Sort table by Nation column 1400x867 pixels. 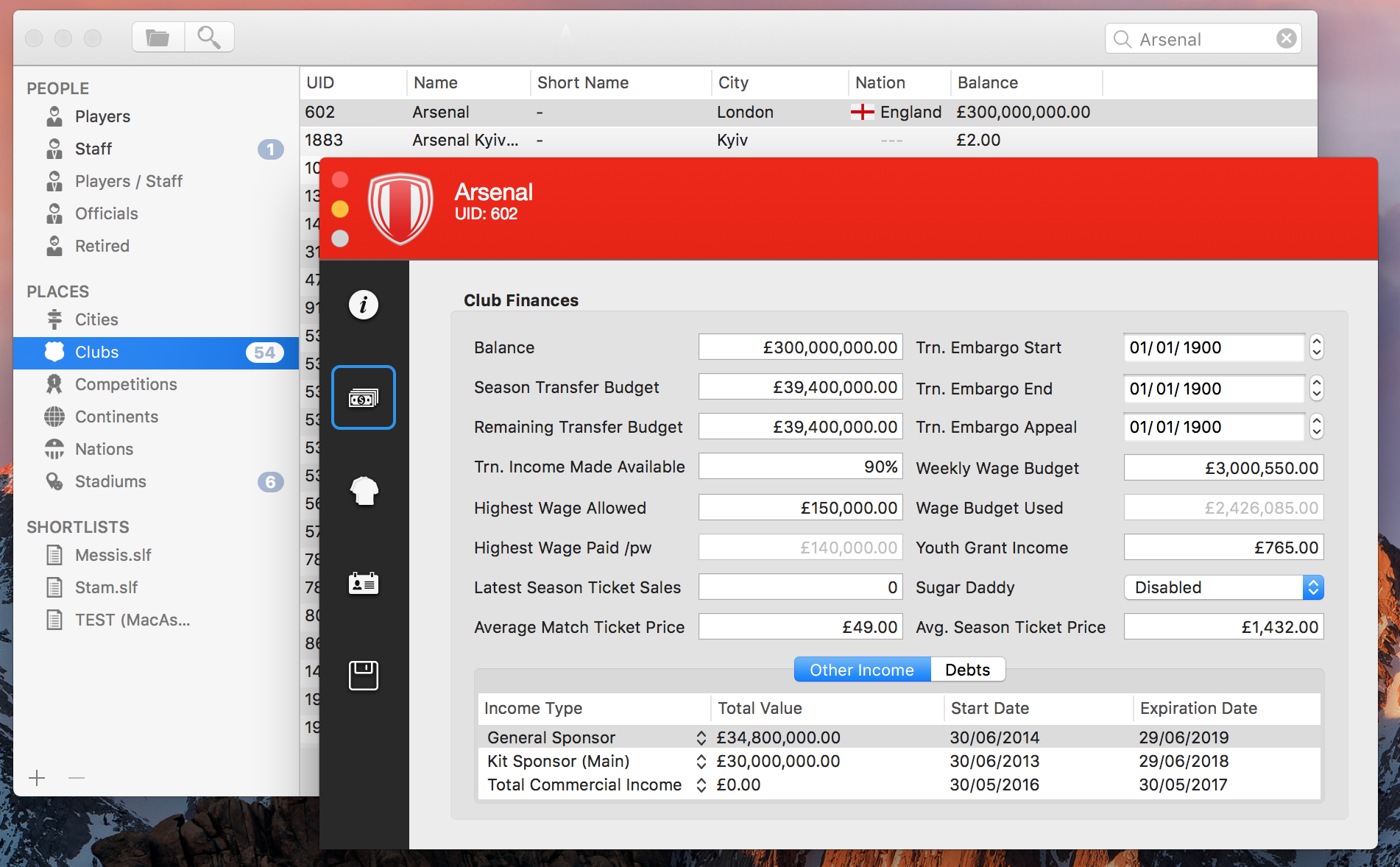point(899,82)
